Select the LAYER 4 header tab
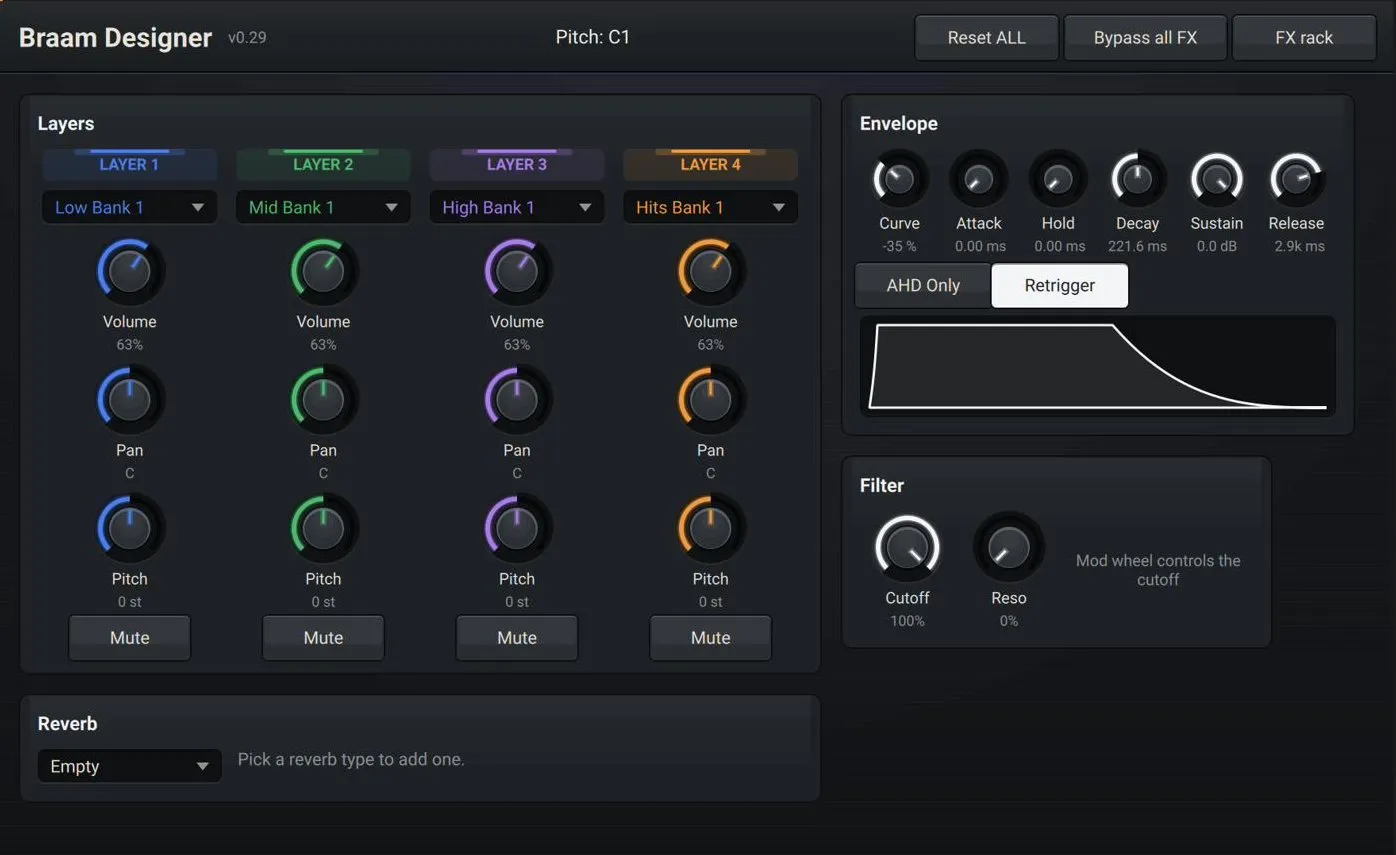The width and height of the screenshot is (1396, 855). pyautogui.click(x=711, y=164)
